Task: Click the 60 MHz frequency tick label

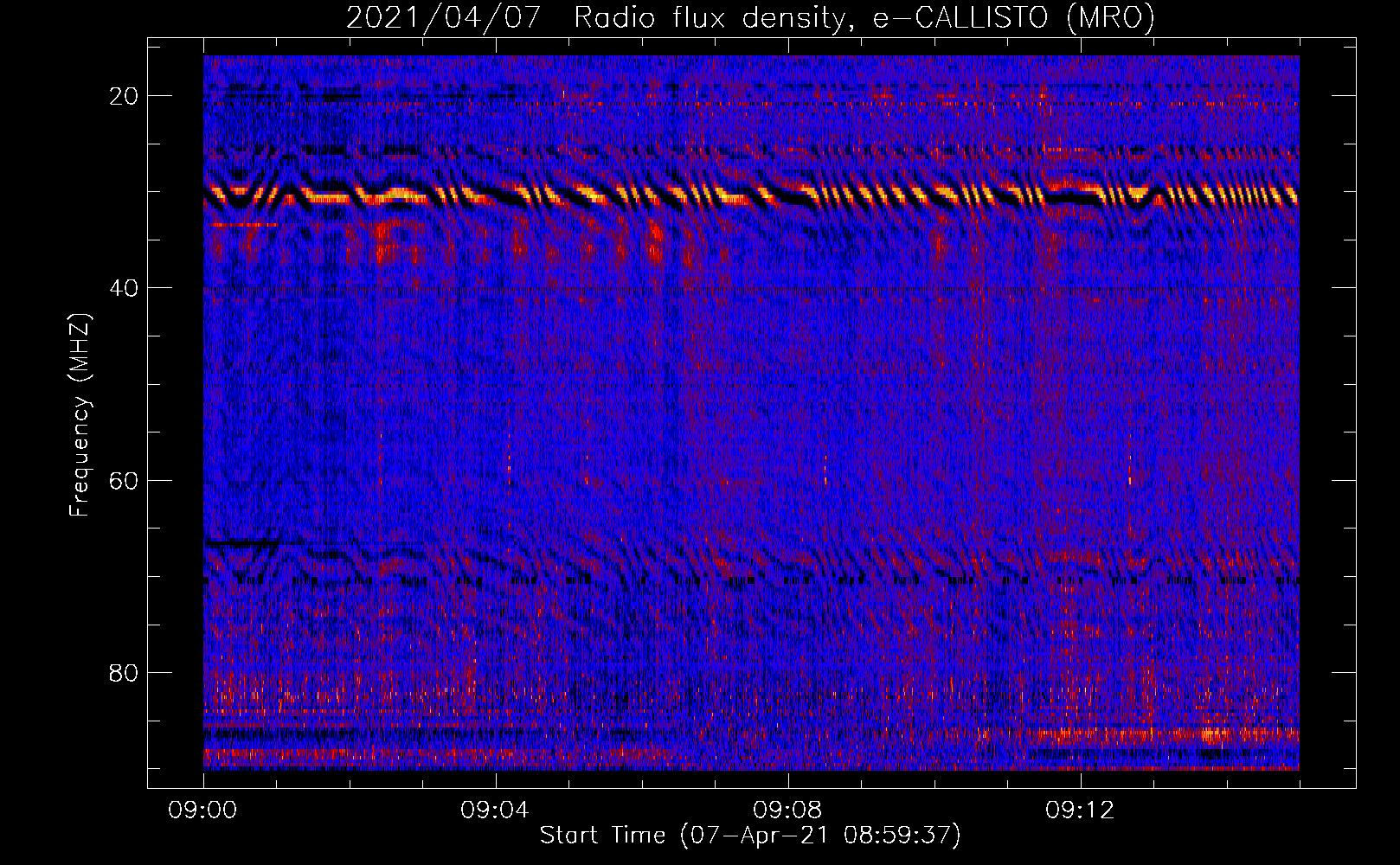Action: (x=125, y=480)
